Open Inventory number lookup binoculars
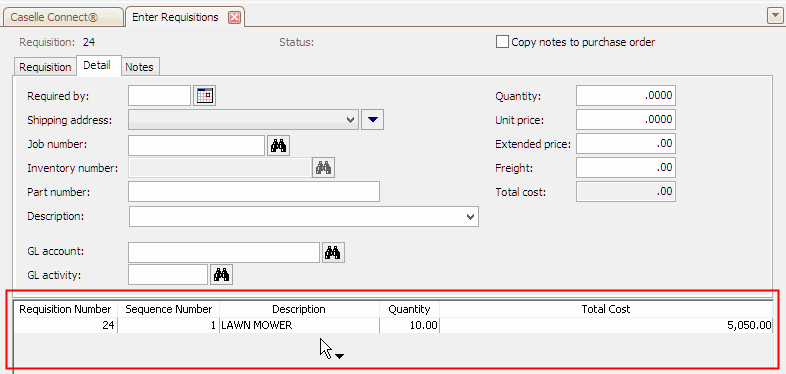Viewport: 786px width, 374px height. coord(323,168)
